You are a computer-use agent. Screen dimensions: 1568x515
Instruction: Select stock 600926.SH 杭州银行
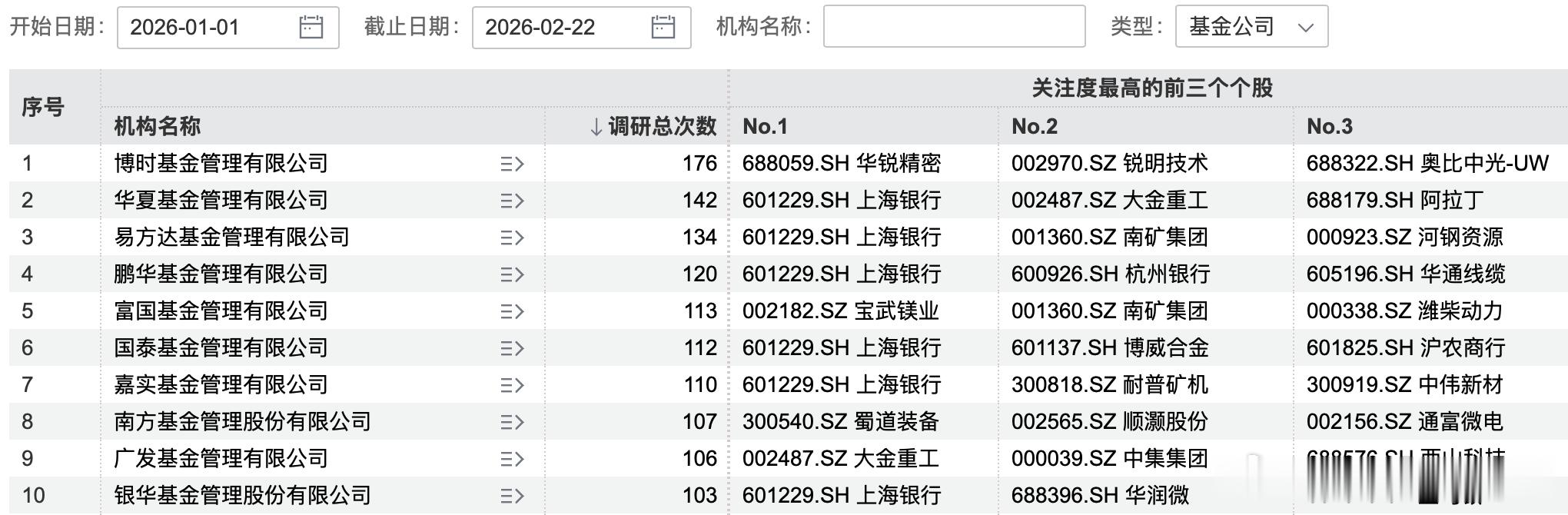(x=1111, y=274)
